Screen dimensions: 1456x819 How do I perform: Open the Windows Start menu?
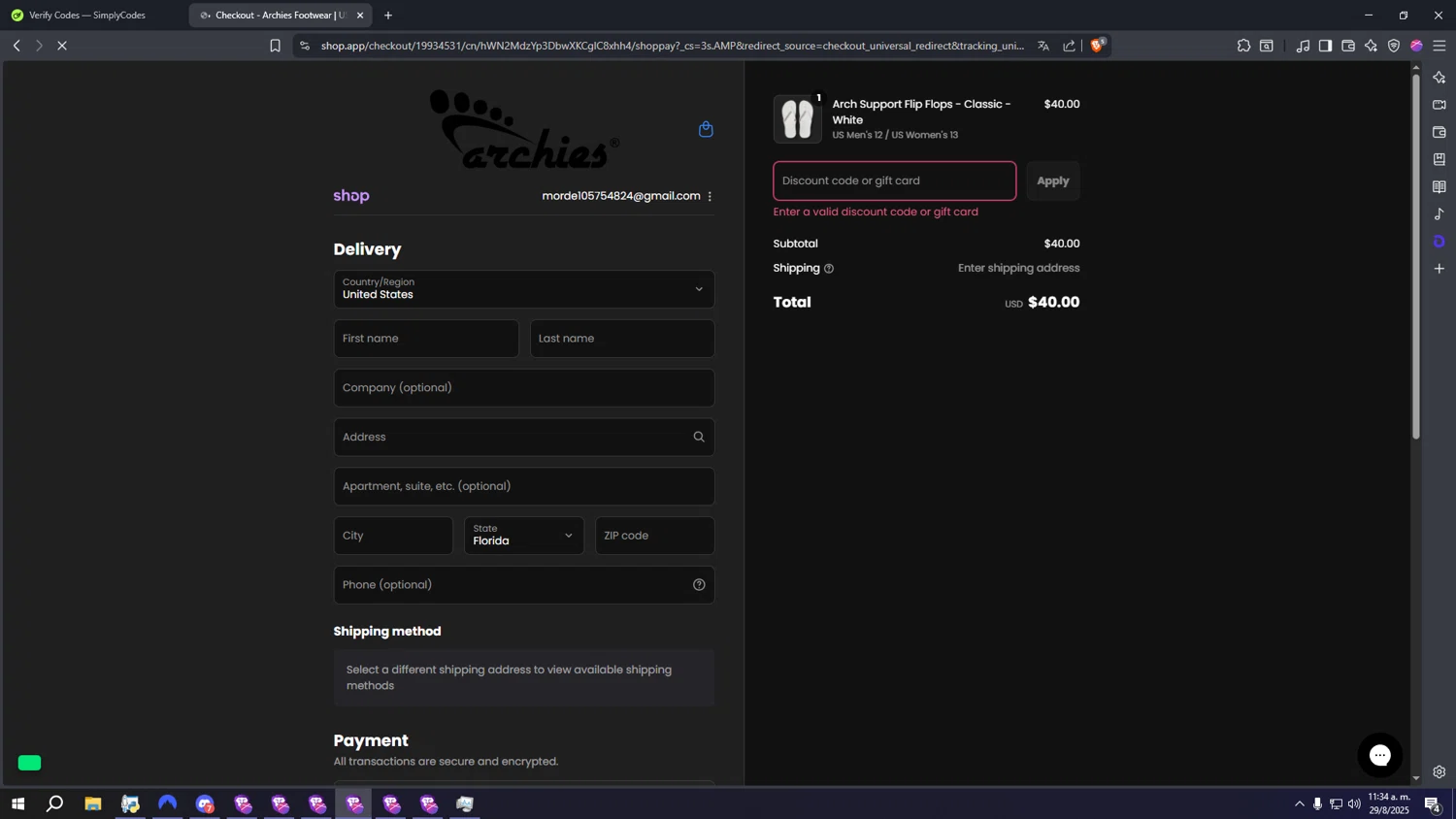[x=17, y=803]
